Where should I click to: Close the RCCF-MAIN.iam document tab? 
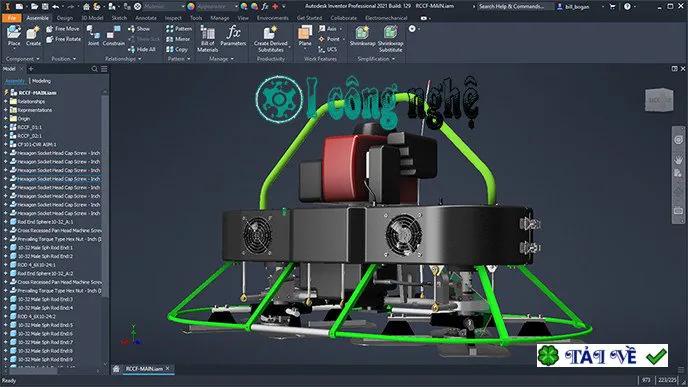click(x=168, y=369)
